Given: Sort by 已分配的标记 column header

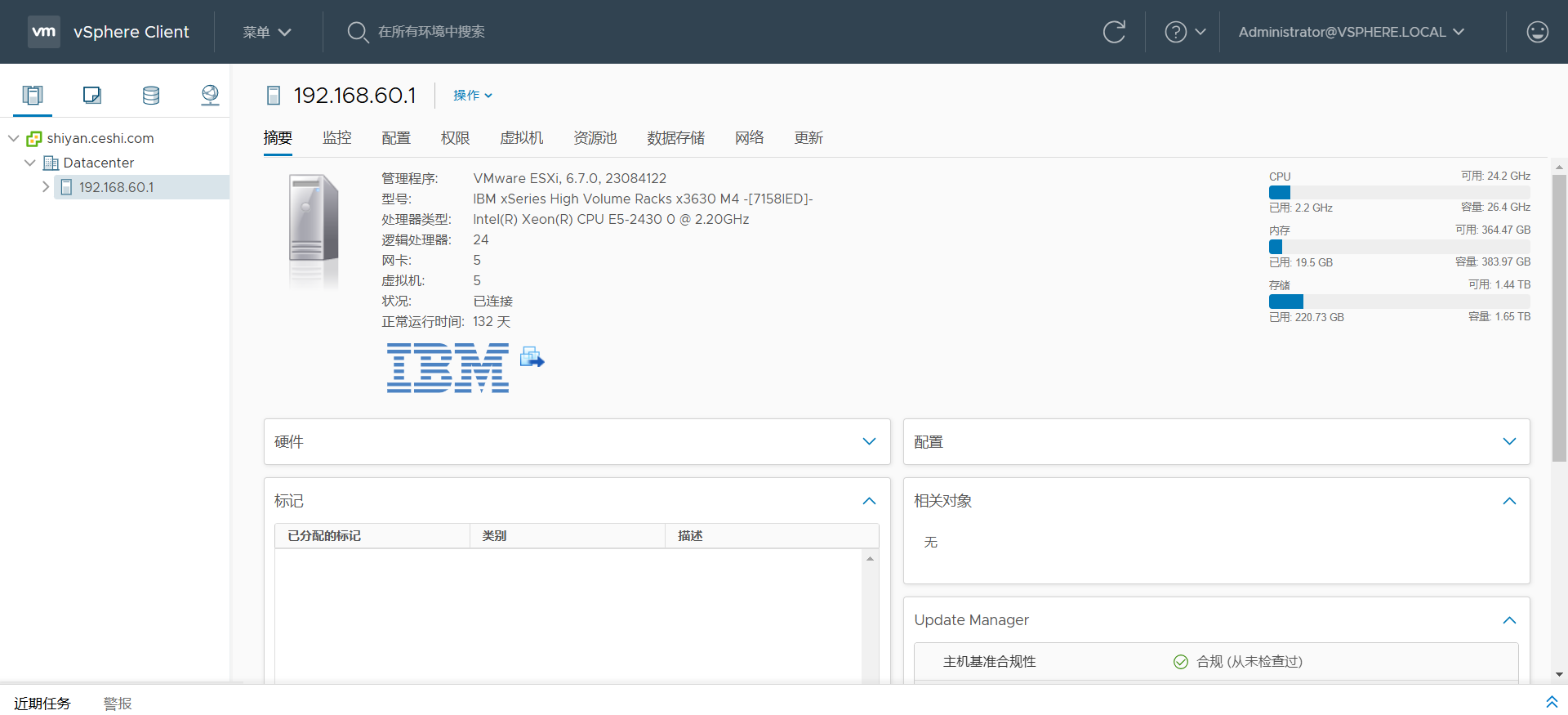Looking at the screenshot, I should [372, 536].
